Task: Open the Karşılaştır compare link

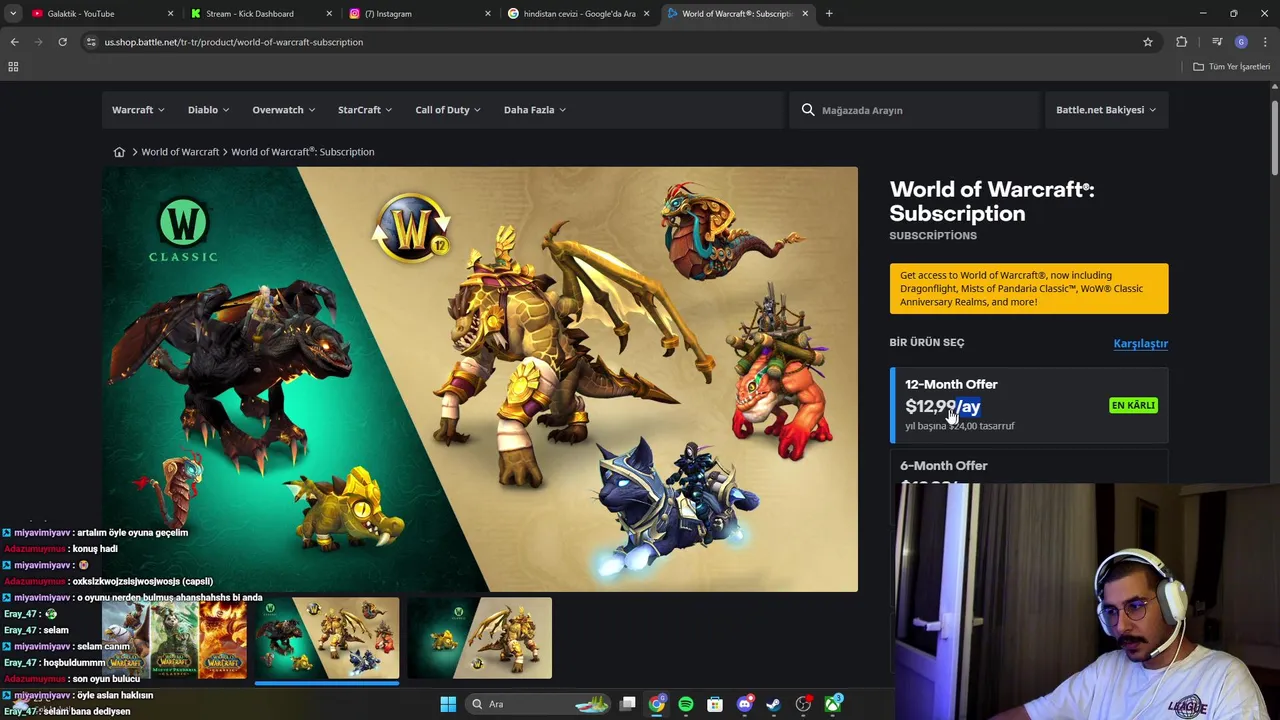Action: 1140,343
